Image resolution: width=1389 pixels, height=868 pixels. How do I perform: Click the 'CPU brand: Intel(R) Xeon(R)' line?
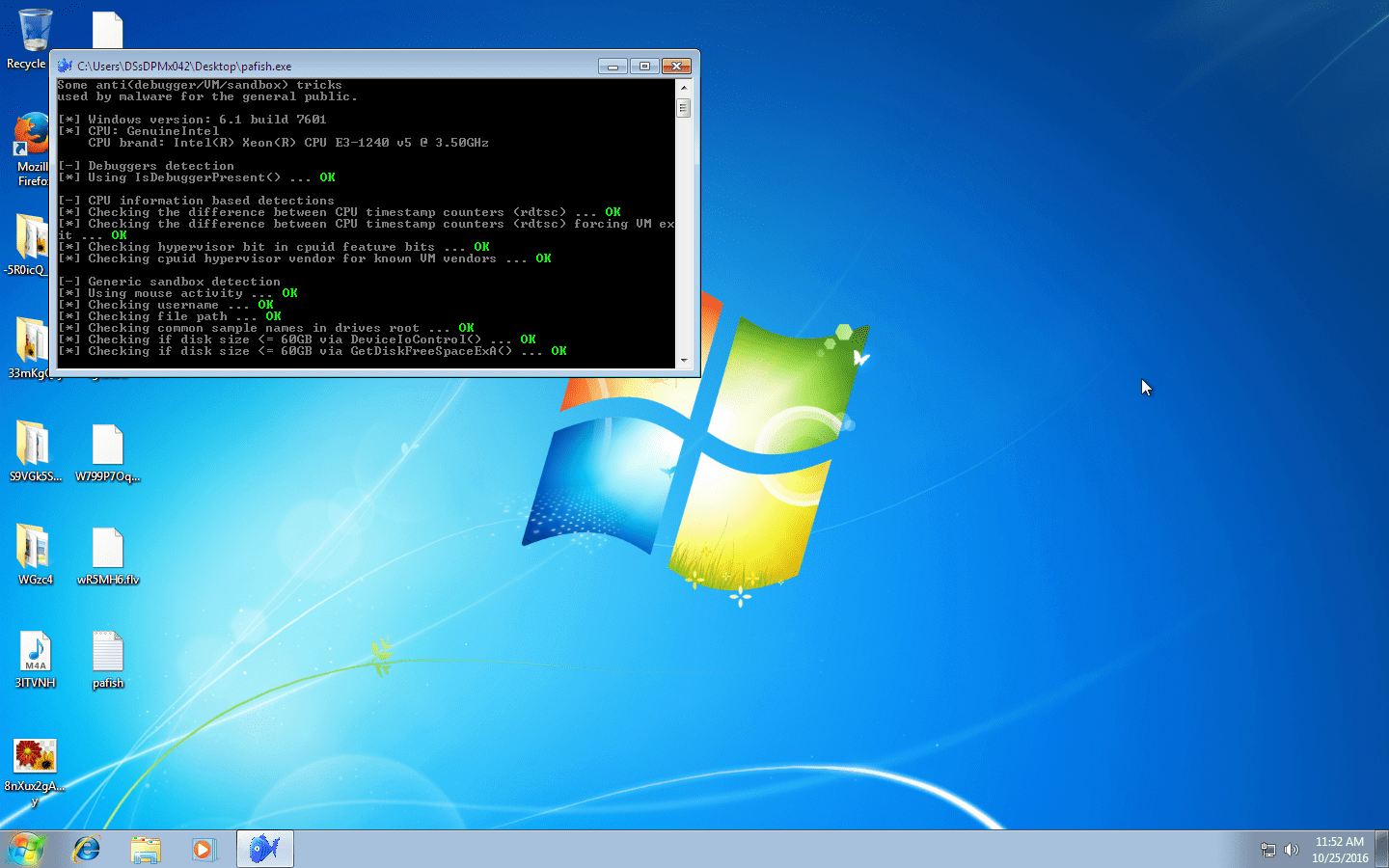click(x=288, y=143)
